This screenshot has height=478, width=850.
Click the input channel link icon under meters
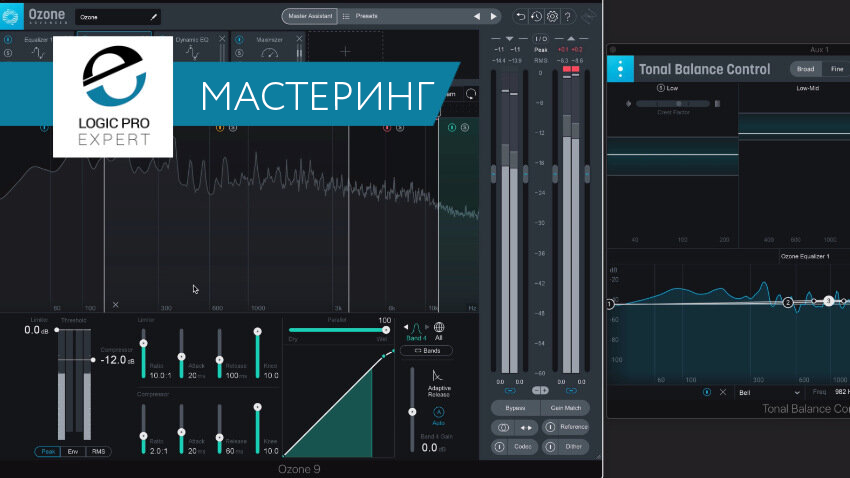point(510,390)
